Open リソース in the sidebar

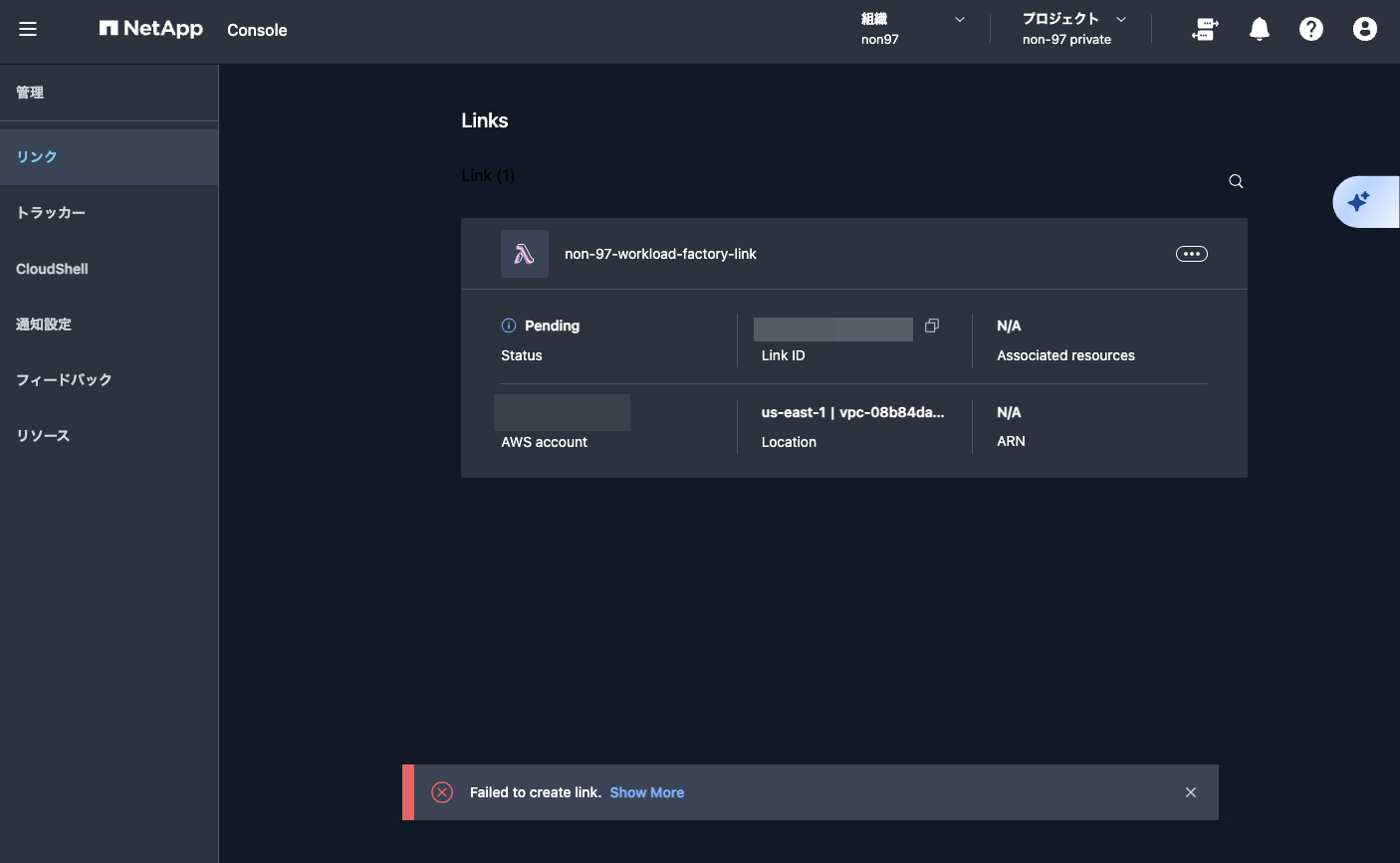click(x=110, y=436)
